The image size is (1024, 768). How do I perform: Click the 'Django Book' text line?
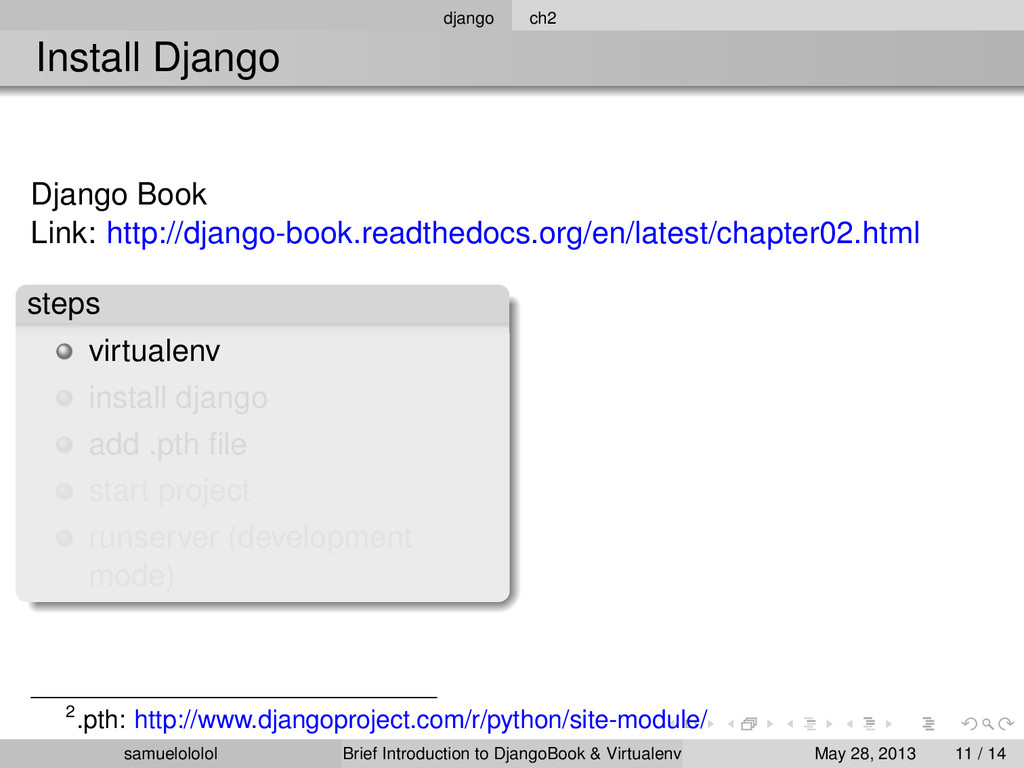(x=118, y=195)
